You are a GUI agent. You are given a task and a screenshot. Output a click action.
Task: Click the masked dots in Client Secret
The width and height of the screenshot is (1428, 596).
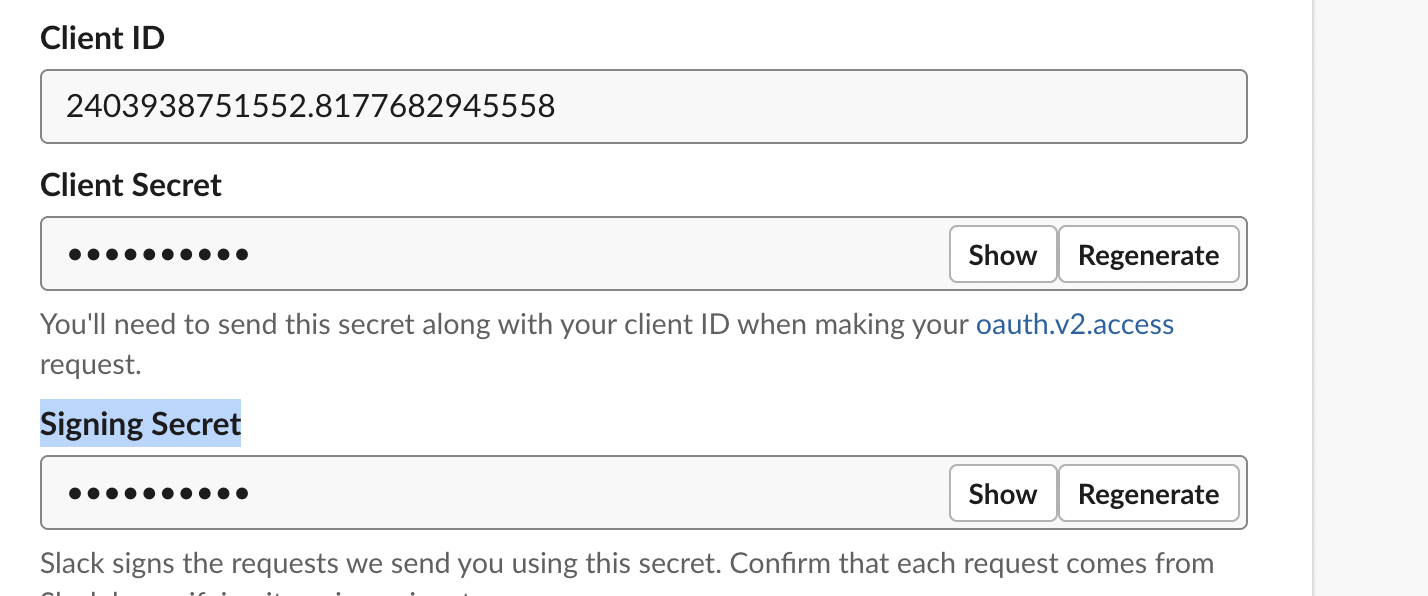tap(158, 255)
